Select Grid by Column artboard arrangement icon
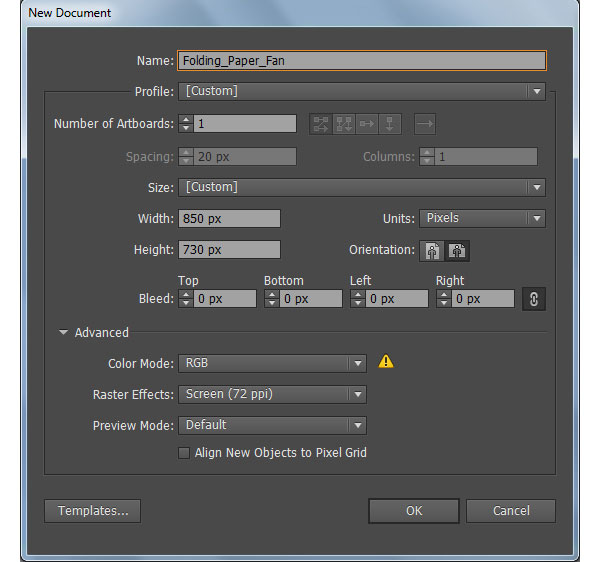 click(344, 124)
